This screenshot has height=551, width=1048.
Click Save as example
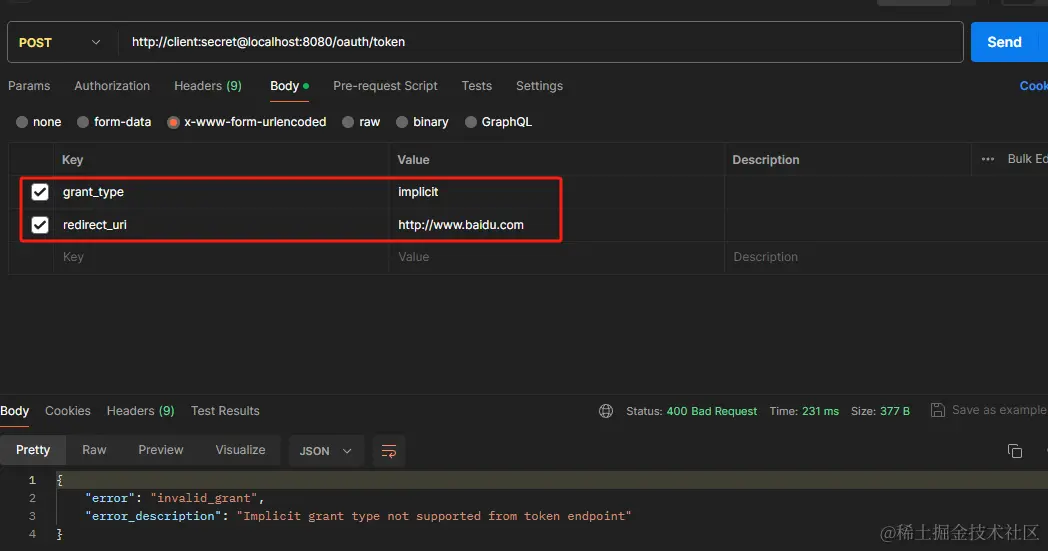click(989, 410)
